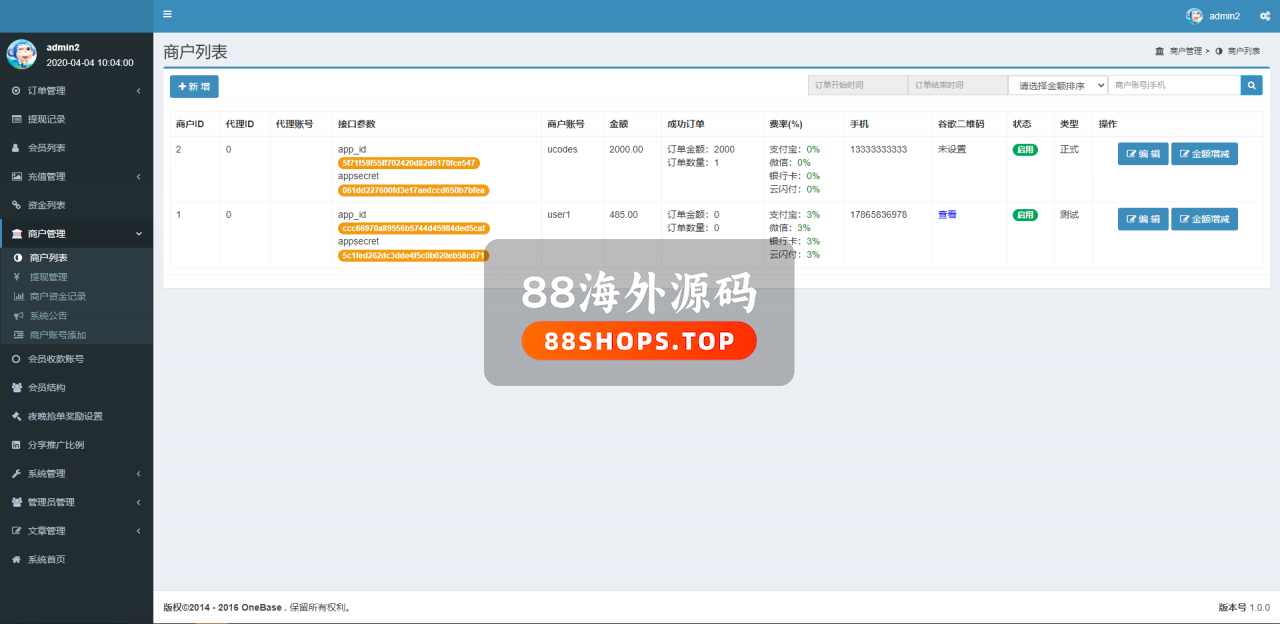1280x624 pixels.
Task: Click 查看 link for Google QR code
Action: (x=947, y=215)
